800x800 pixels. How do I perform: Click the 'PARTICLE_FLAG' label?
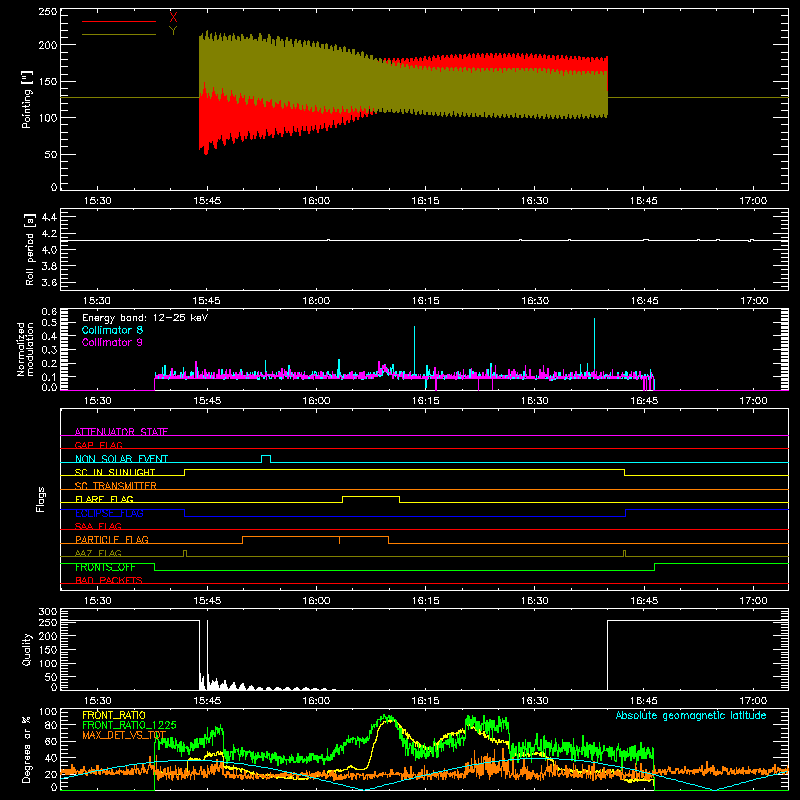point(112,539)
